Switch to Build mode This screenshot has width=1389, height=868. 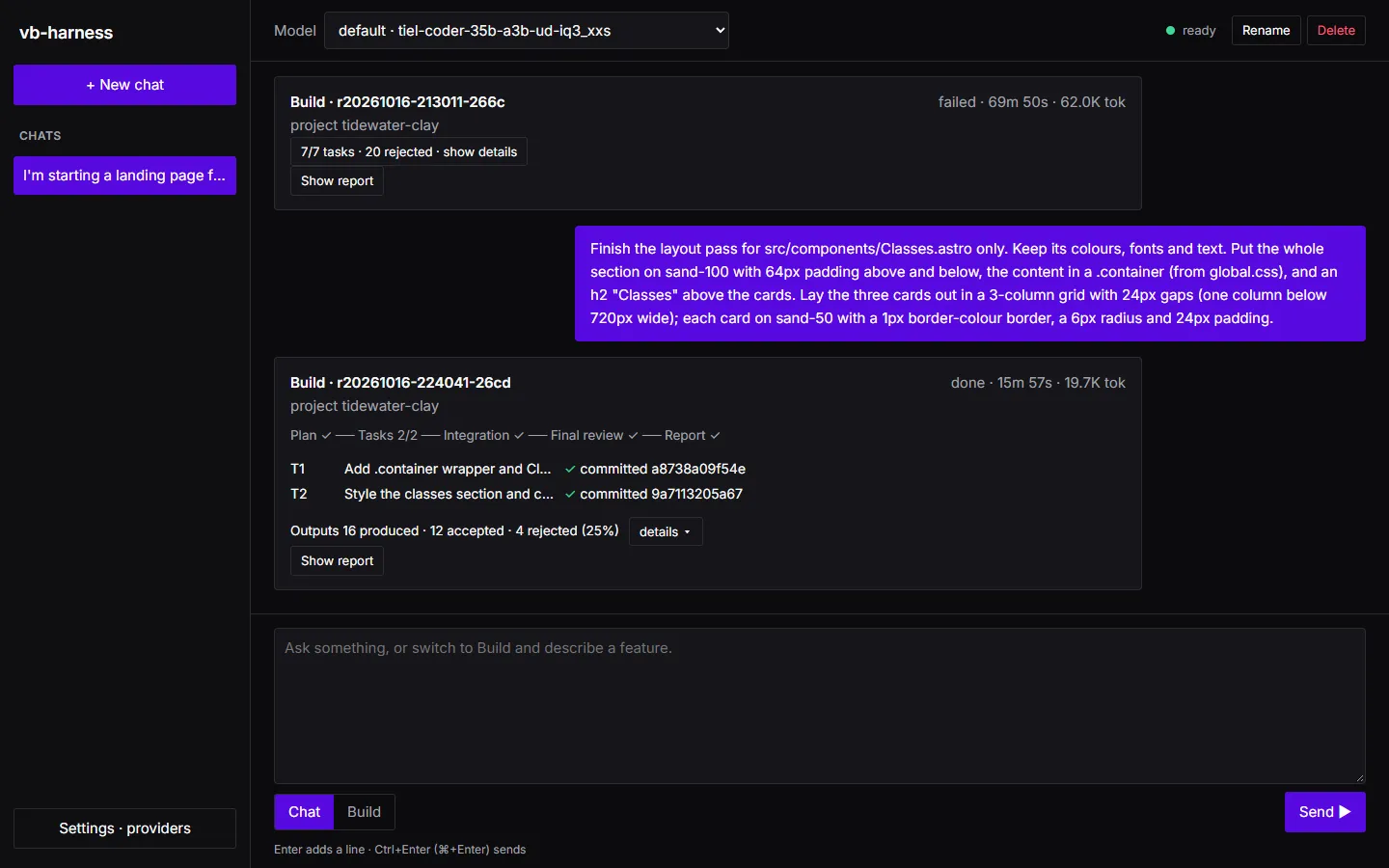pyautogui.click(x=364, y=812)
